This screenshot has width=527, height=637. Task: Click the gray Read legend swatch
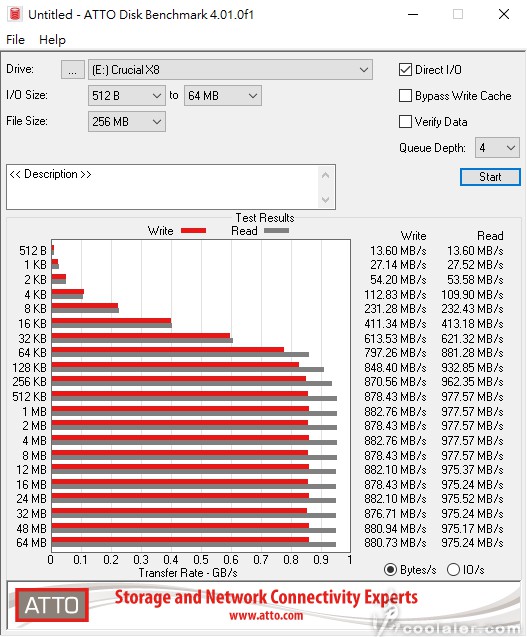click(x=276, y=231)
